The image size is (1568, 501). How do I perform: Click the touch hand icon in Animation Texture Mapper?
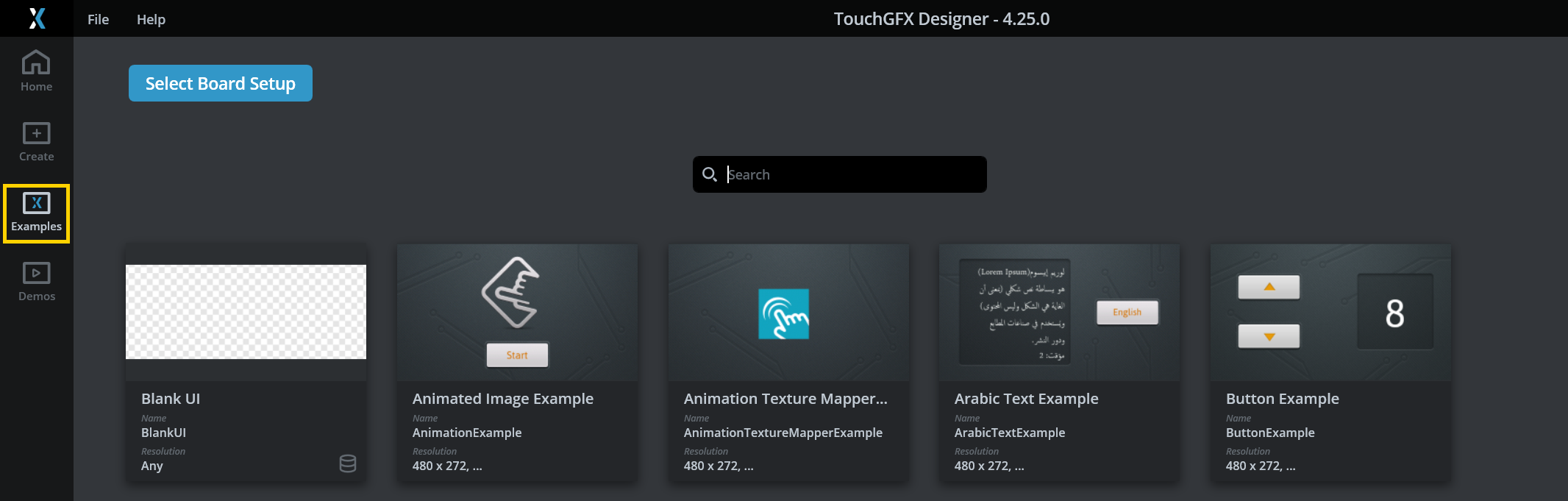pos(783,314)
